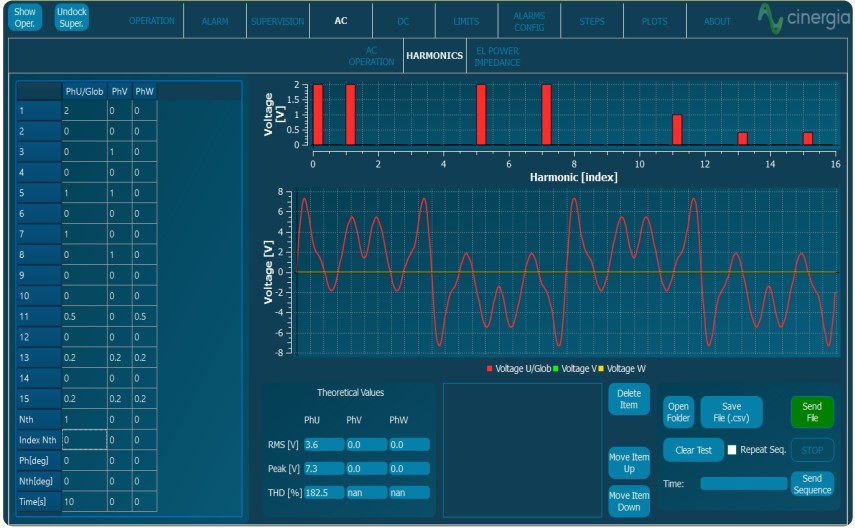Toggle the Repeat Seq. checkbox

point(732,450)
